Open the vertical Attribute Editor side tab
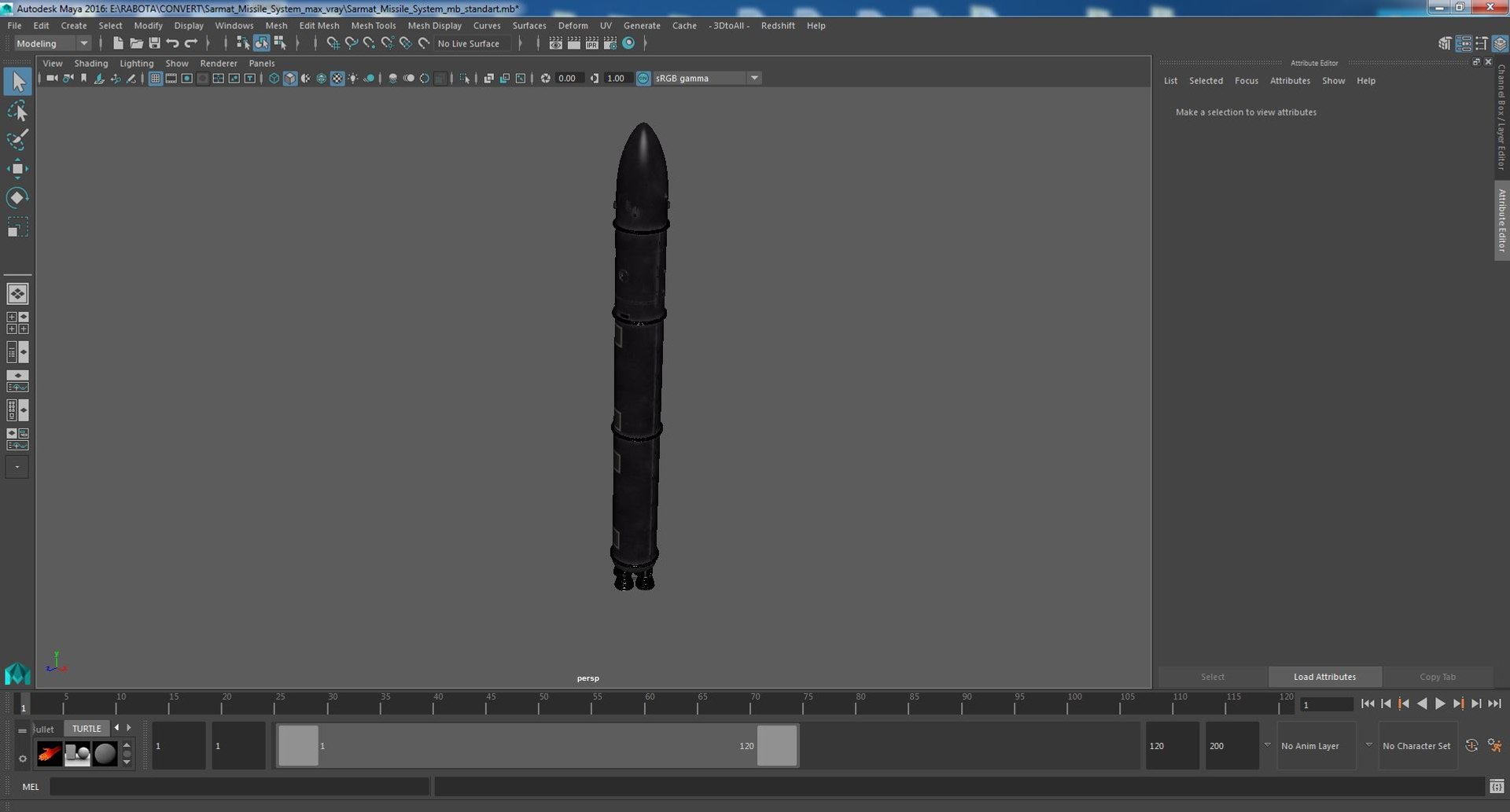The image size is (1510, 812). pyautogui.click(x=1501, y=221)
